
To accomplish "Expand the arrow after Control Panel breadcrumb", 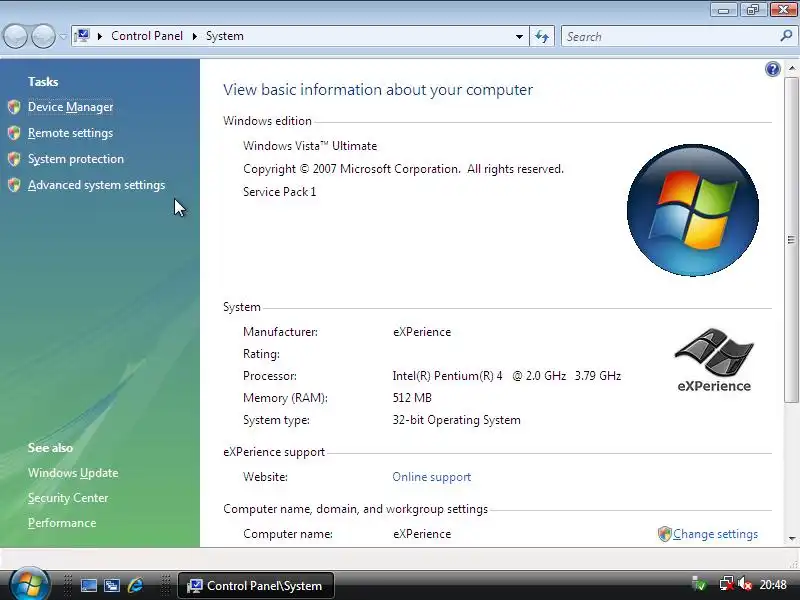I will click(x=194, y=36).
